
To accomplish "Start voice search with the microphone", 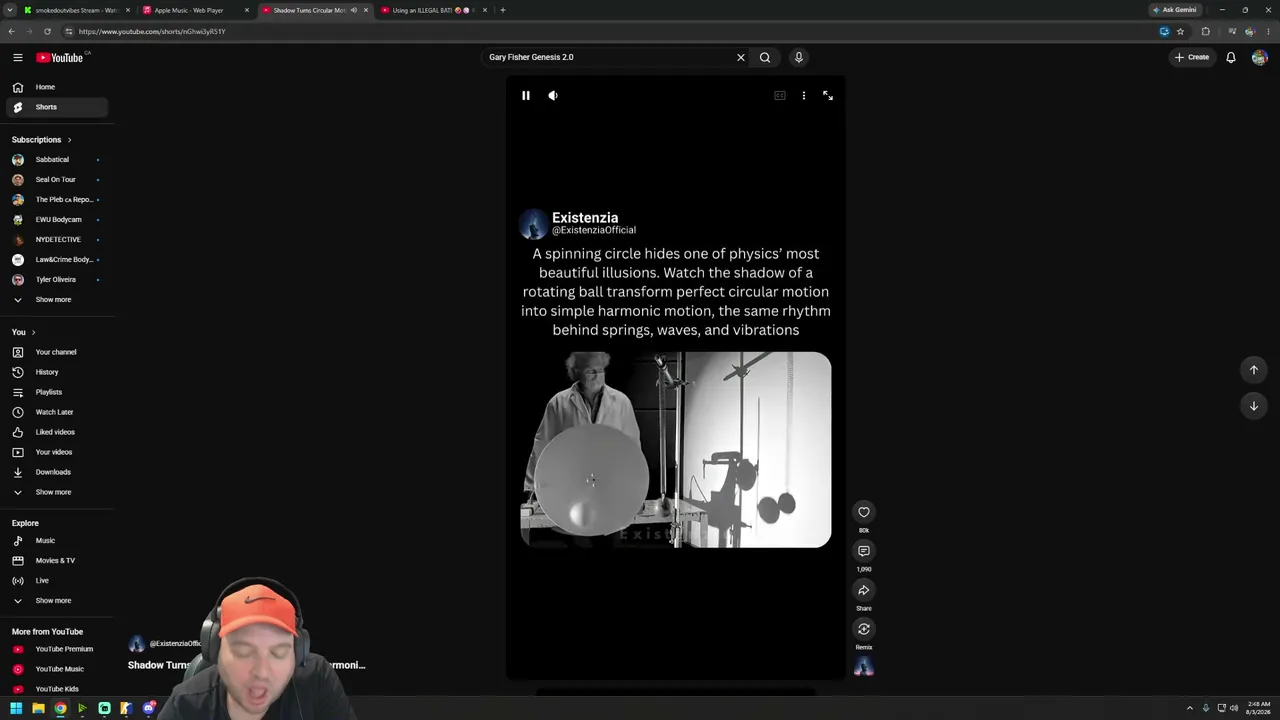I will (x=799, y=57).
